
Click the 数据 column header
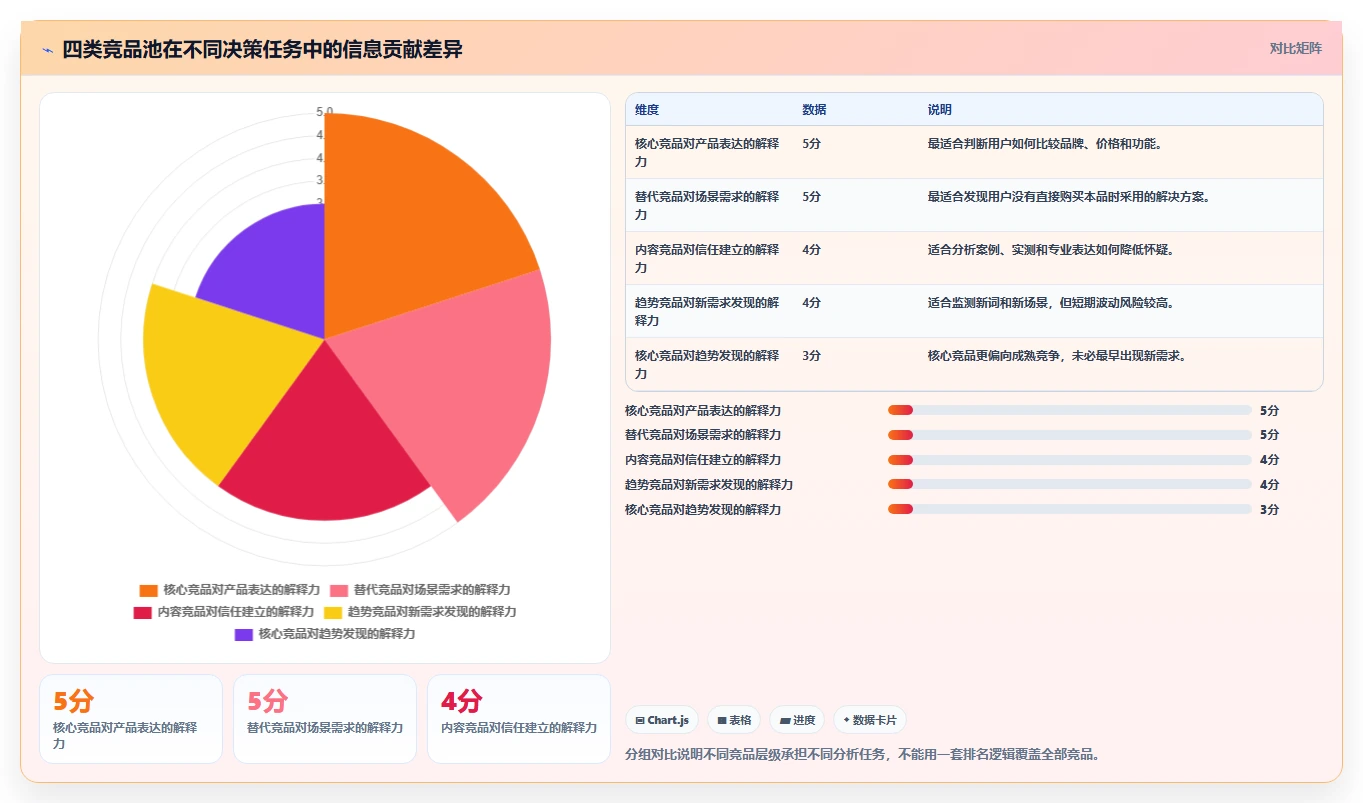coord(814,110)
